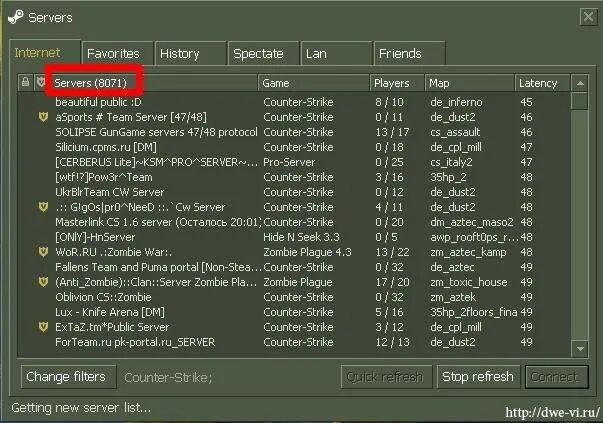Click the scrollbar up arrow
This screenshot has height=423, width=603.
[x=580, y=83]
